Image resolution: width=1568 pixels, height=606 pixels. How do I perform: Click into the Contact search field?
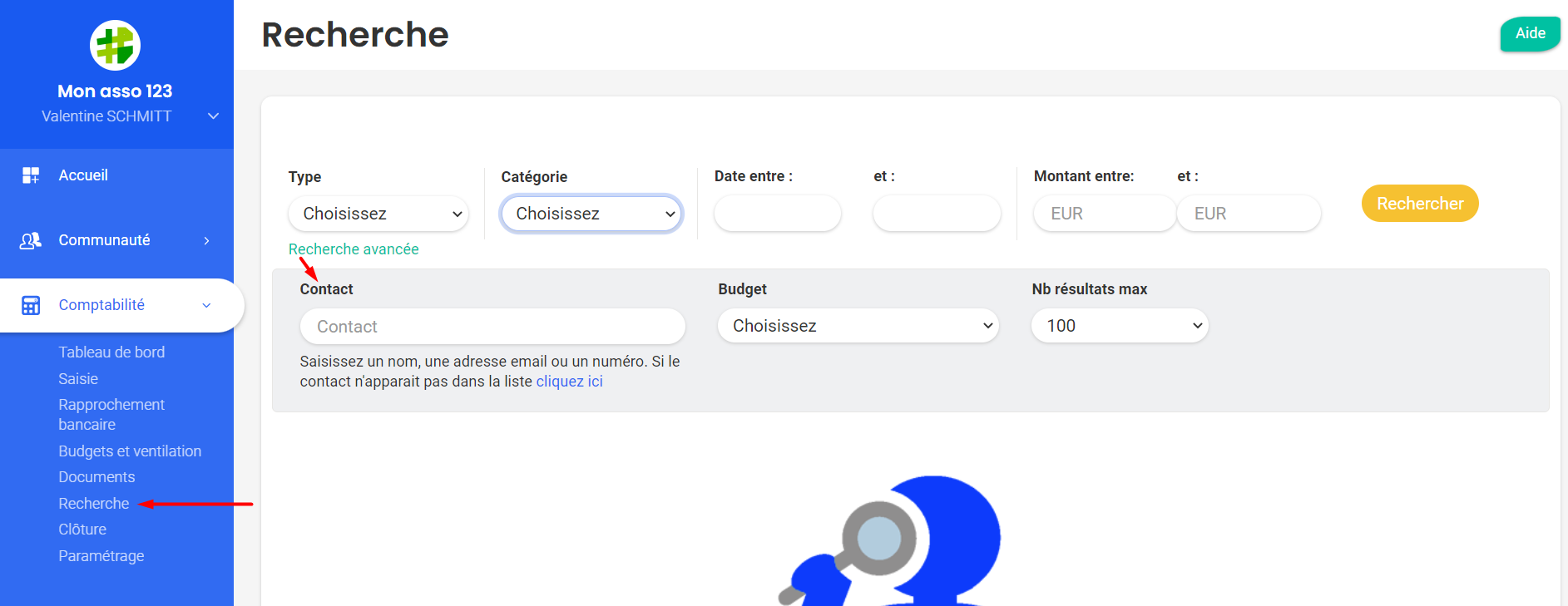click(x=492, y=327)
